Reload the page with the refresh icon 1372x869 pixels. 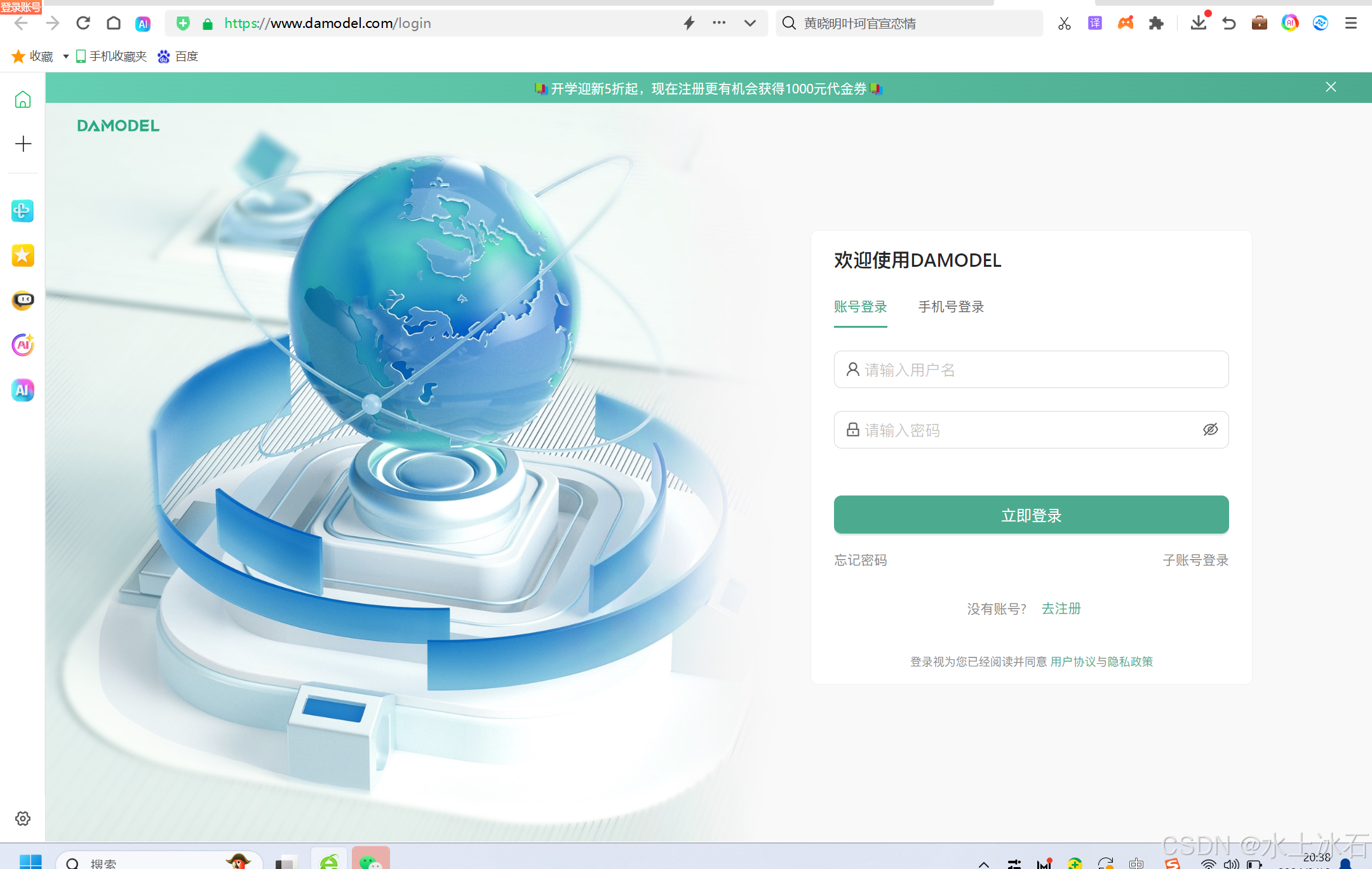(x=83, y=24)
